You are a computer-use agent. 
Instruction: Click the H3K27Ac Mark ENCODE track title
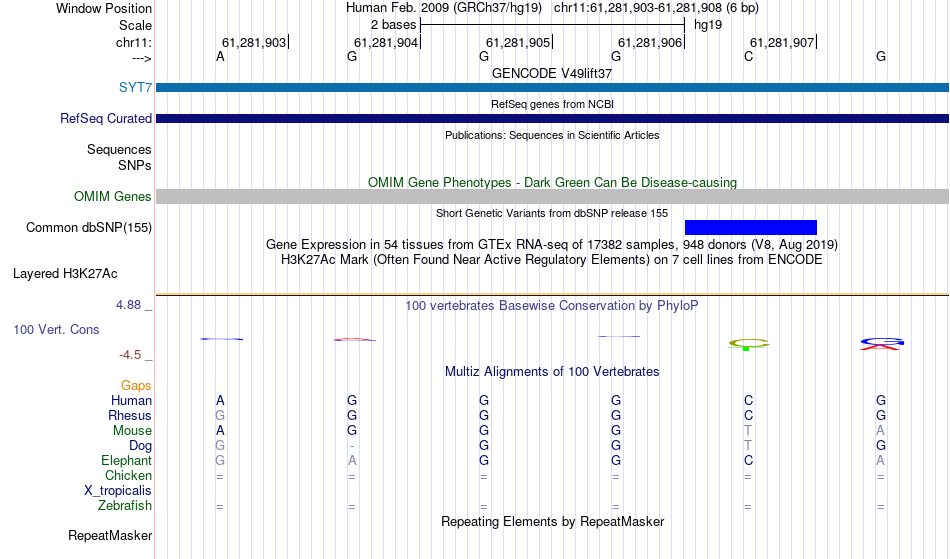(552, 259)
